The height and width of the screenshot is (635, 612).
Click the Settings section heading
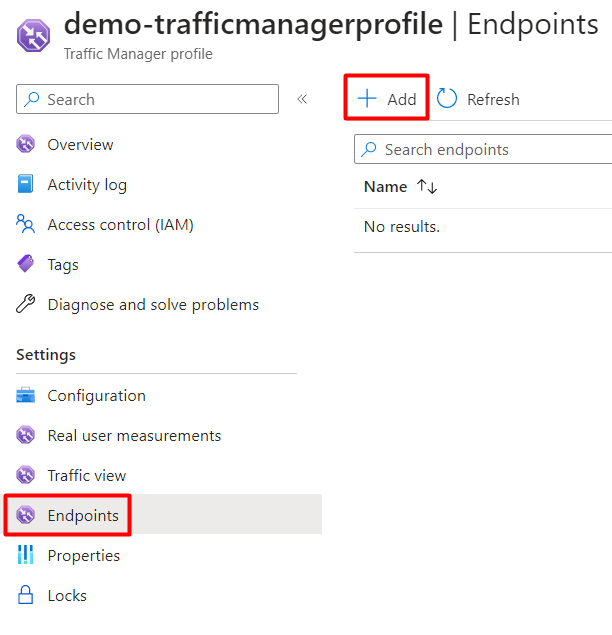(46, 355)
